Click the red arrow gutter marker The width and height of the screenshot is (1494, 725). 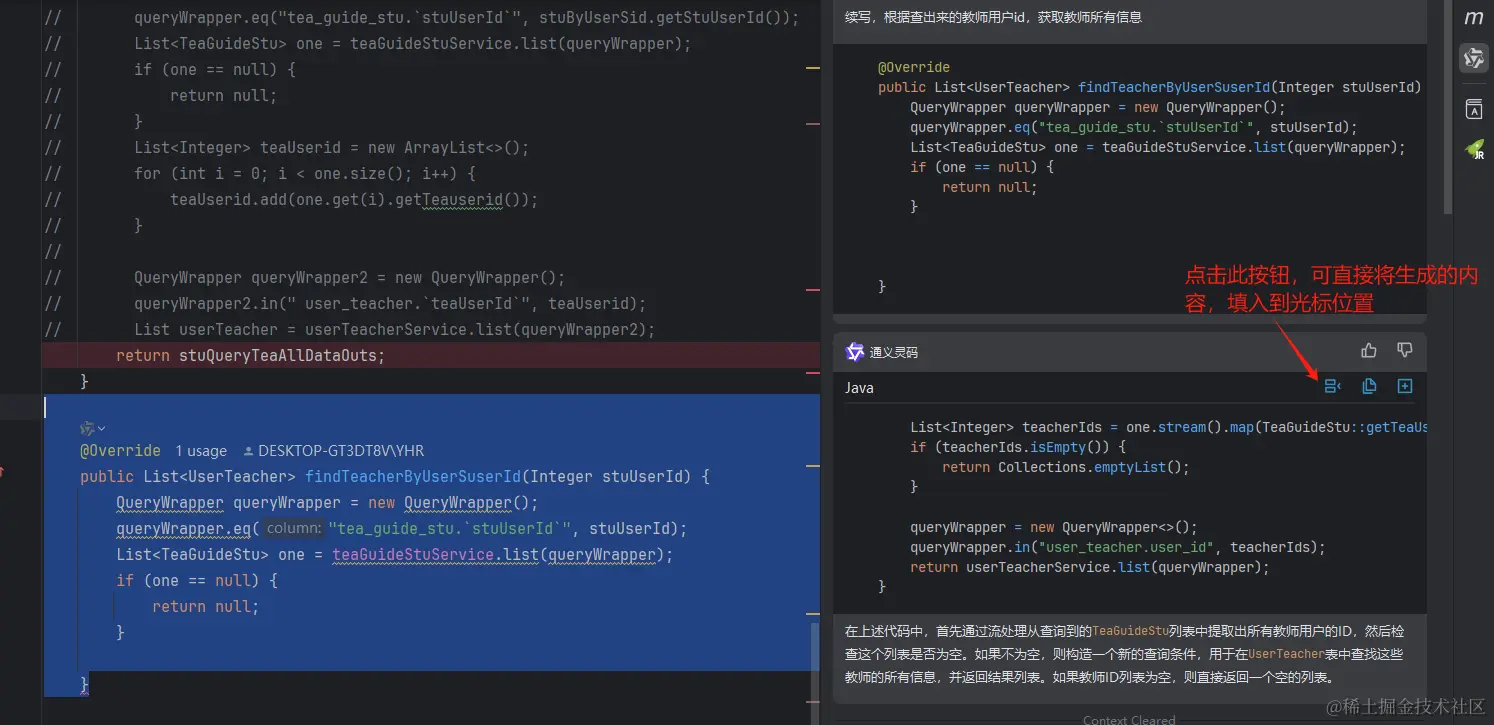pos(3,472)
